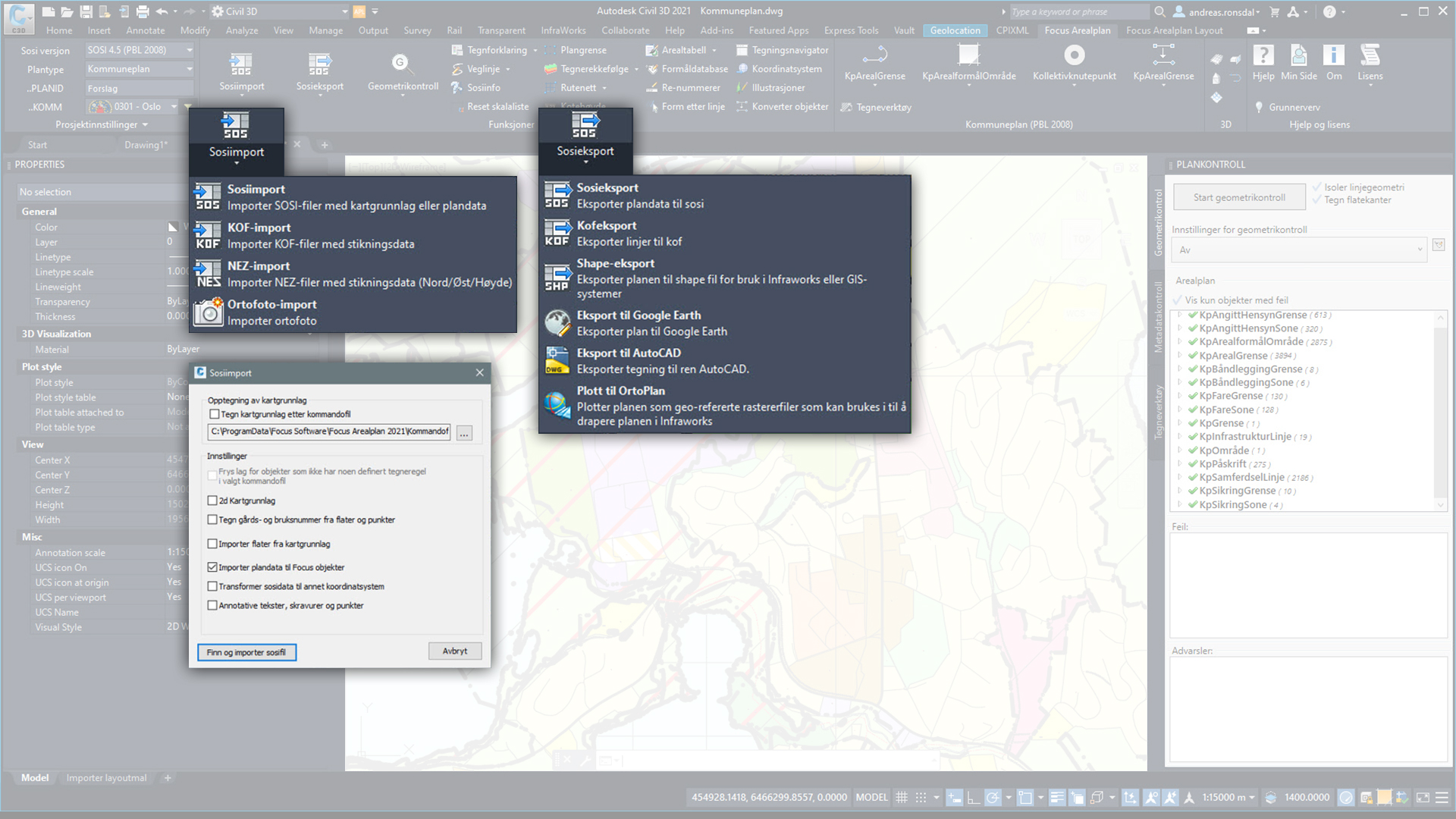The width and height of the screenshot is (1456, 819).
Task: Check Transformer sosidata til annet koordinatsystem
Action: (212, 586)
